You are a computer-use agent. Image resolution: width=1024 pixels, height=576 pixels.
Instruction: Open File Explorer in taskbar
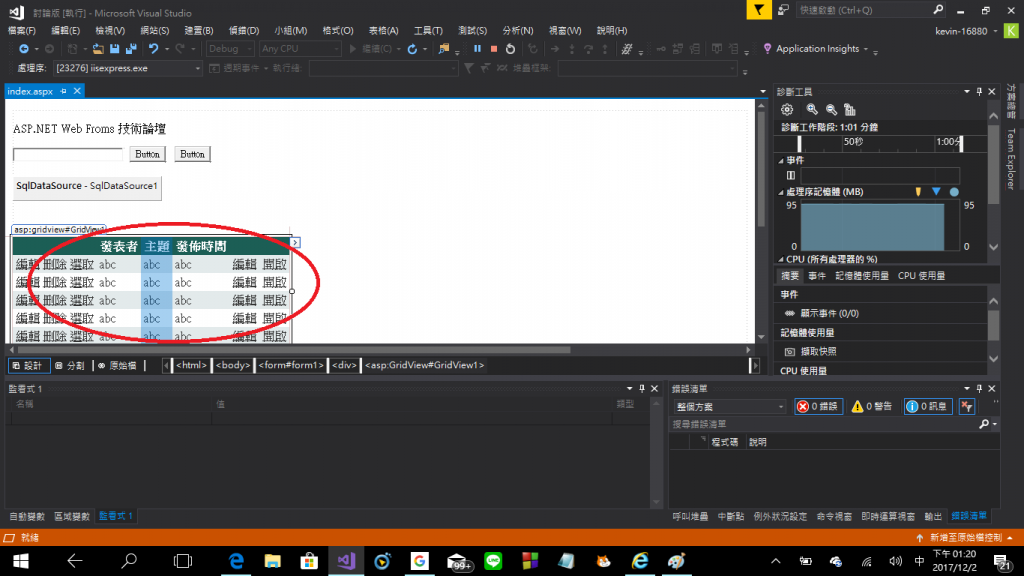tap(273, 561)
